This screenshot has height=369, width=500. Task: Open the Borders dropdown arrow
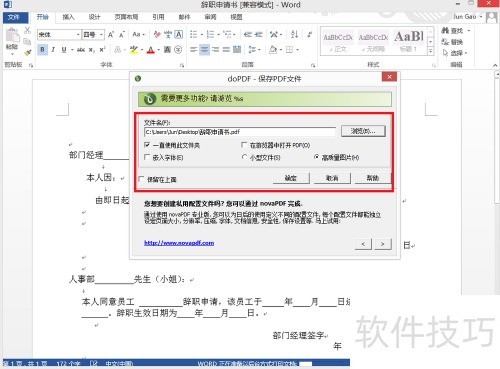click(297, 50)
